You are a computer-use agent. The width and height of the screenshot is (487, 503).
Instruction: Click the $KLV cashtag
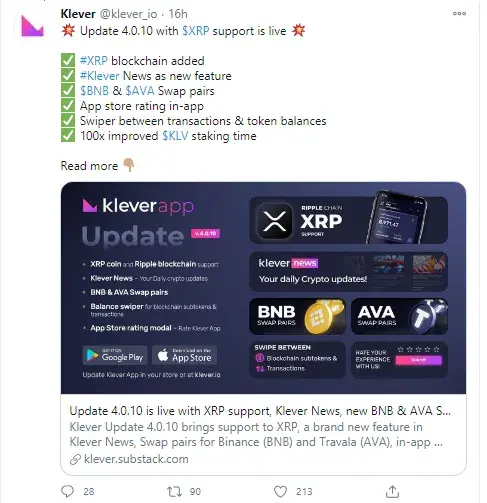pyautogui.click(x=175, y=136)
